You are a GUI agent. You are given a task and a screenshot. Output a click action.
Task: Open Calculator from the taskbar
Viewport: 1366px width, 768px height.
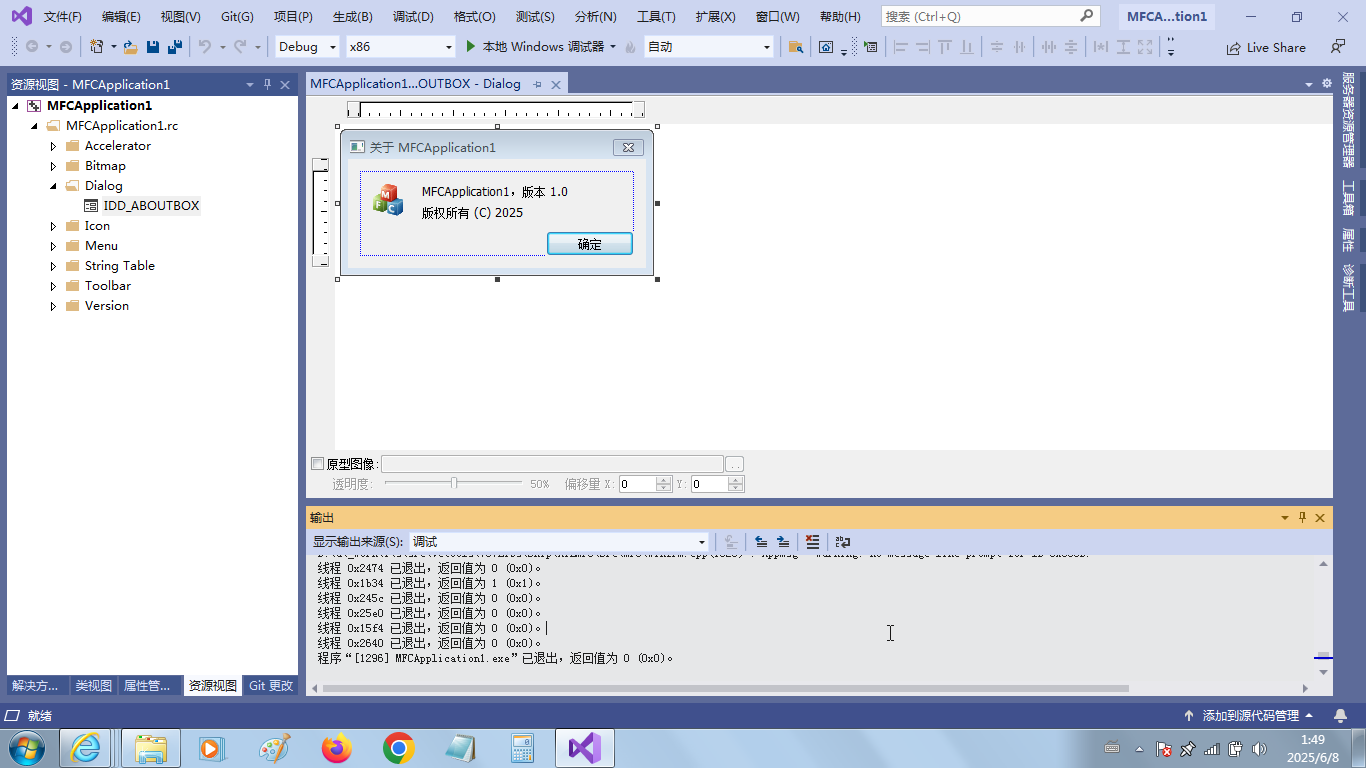tap(522, 748)
